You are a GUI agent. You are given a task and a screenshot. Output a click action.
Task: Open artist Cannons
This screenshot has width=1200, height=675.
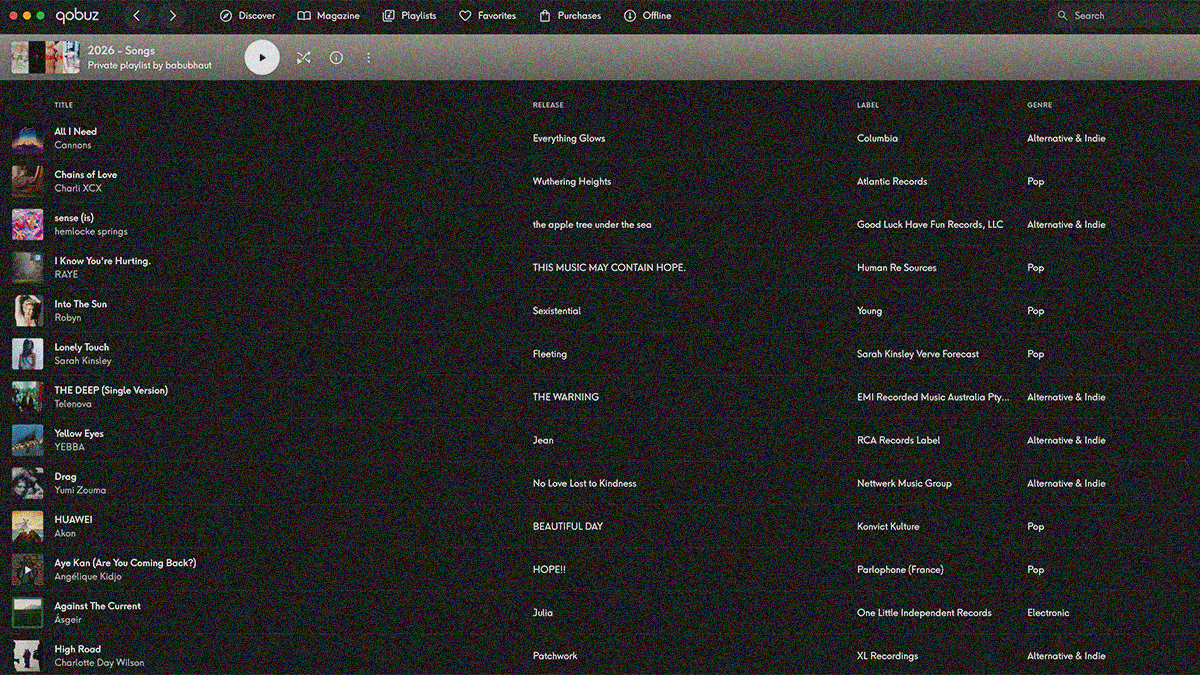[x=73, y=146]
